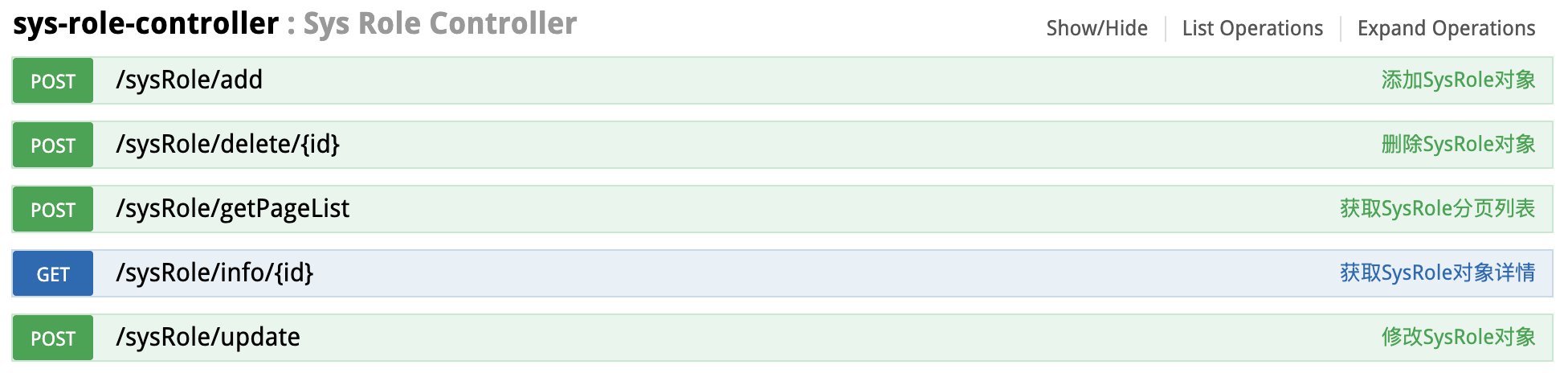
Task: Click the 获取SysRole对象详情 description
Action: 1437,273
